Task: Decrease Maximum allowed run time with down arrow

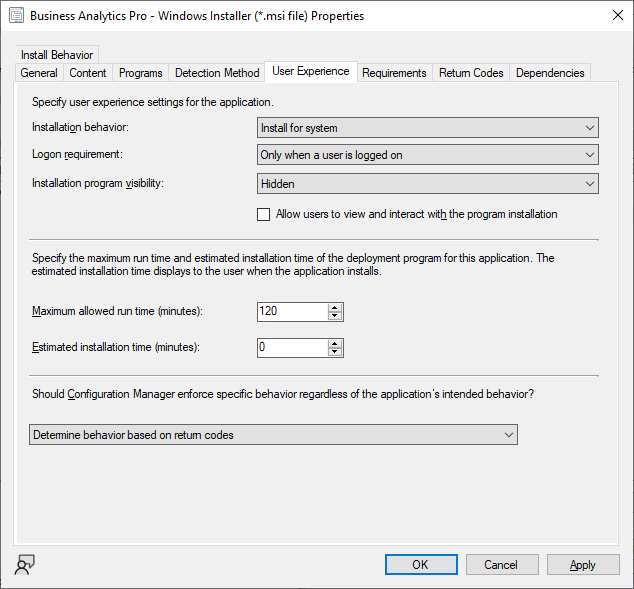Action: point(335,316)
